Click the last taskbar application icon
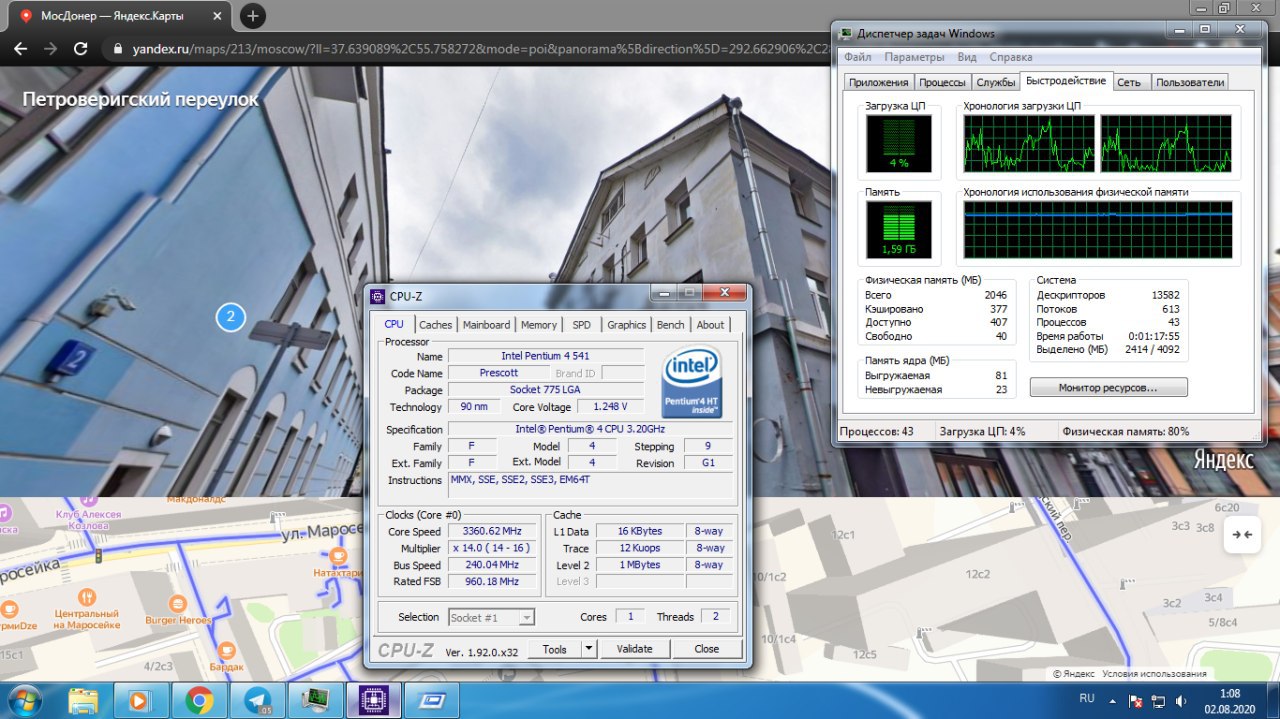1280x719 pixels. tap(432, 699)
